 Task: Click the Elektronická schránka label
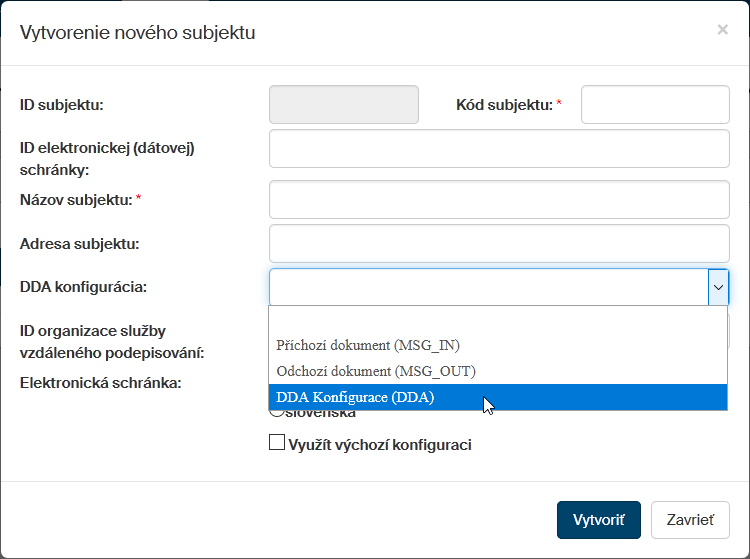(x=100, y=382)
